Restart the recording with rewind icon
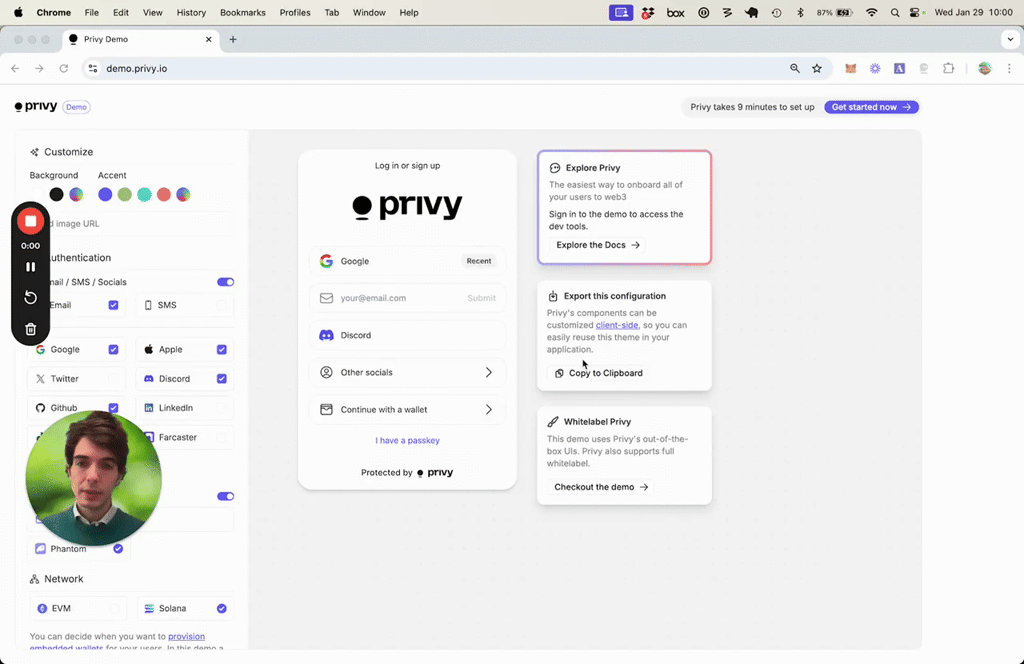The width and height of the screenshot is (1024, 664). tap(30, 298)
